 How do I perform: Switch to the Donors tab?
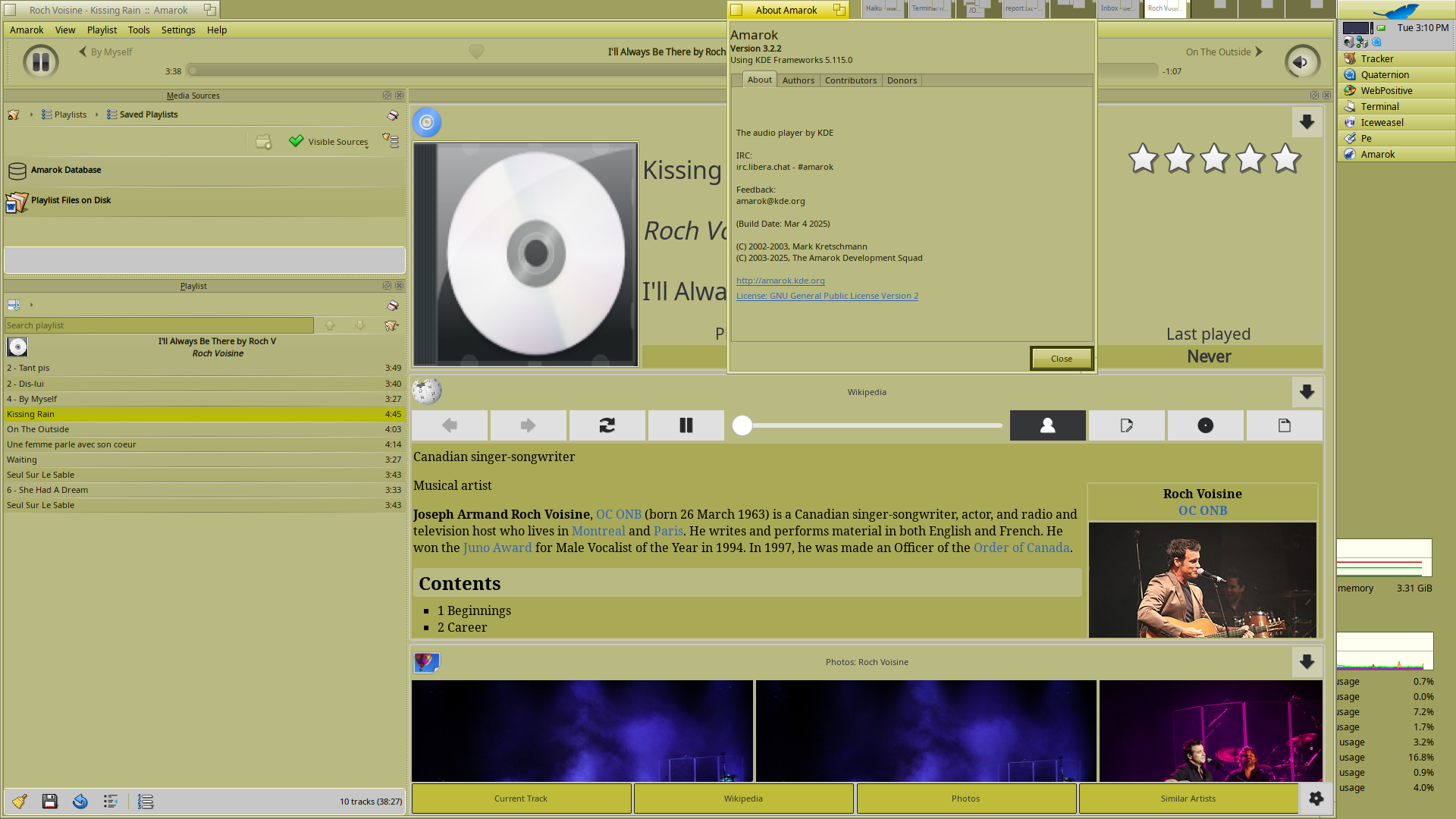[902, 80]
